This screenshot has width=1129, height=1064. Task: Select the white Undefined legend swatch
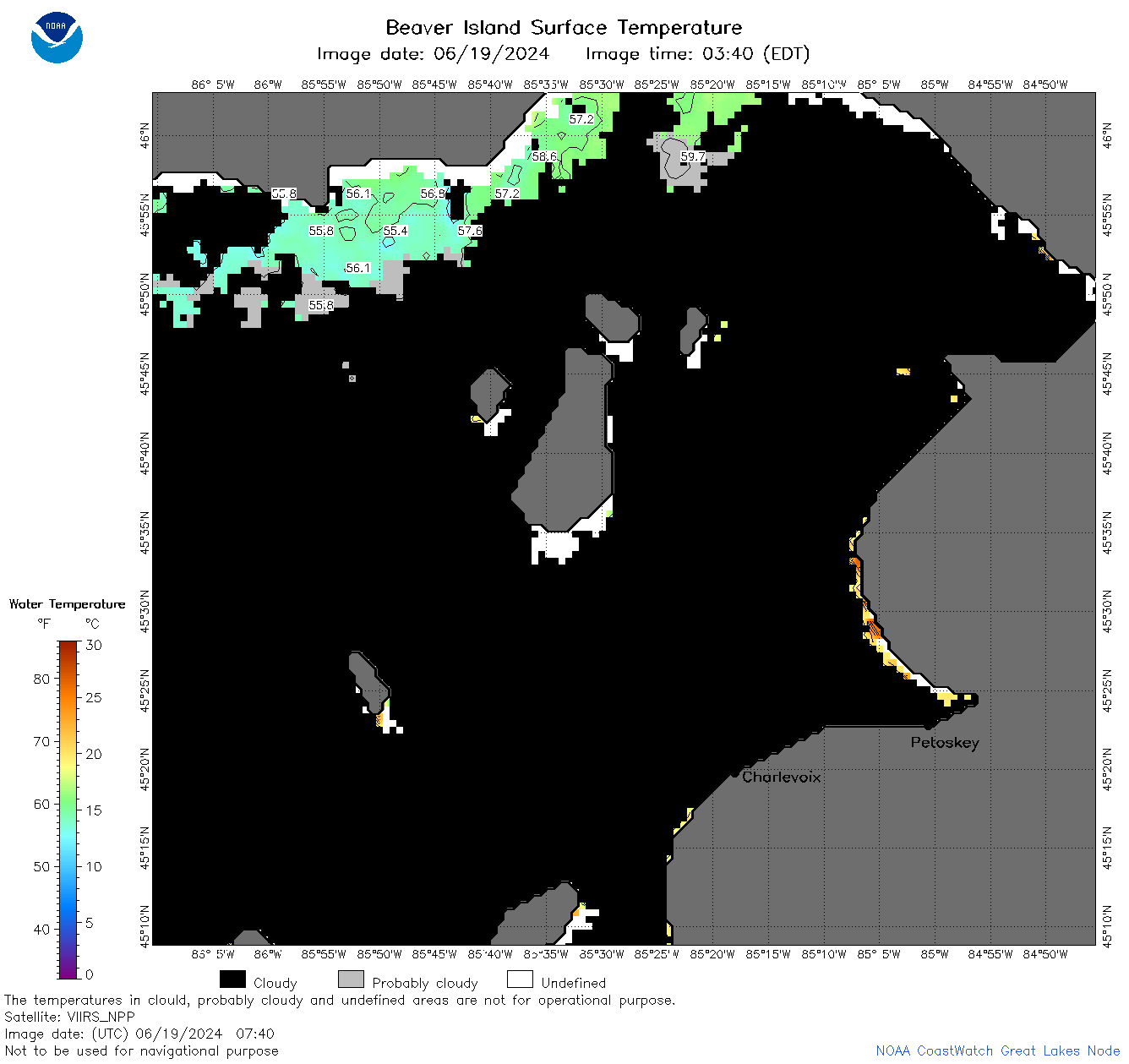(520, 979)
